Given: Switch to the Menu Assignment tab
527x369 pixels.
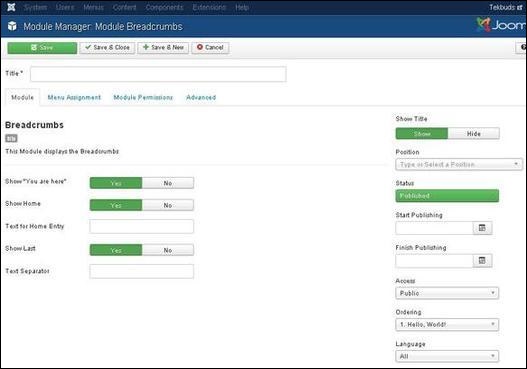Looking at the screenshot, I should pos(74,97).
